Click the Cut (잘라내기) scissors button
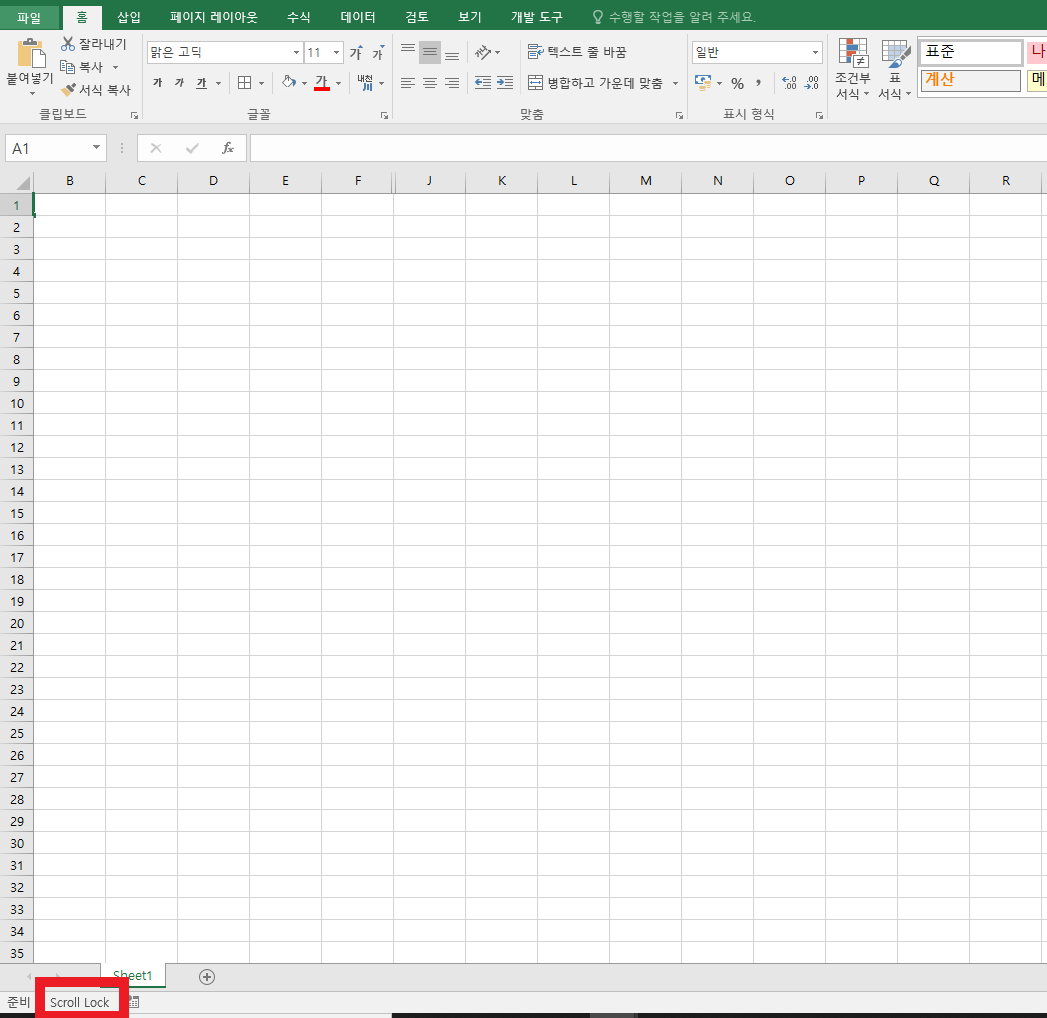This screenshot has height=1018, width=1047. pyautogui.click(x=93, y=44)
